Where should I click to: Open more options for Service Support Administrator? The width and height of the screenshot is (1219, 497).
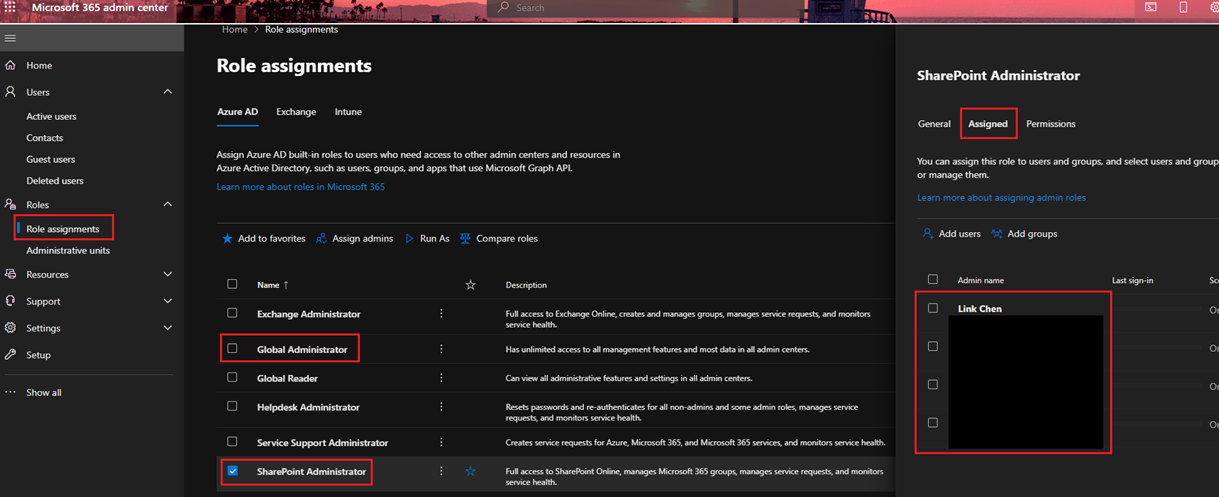[441, 442]
